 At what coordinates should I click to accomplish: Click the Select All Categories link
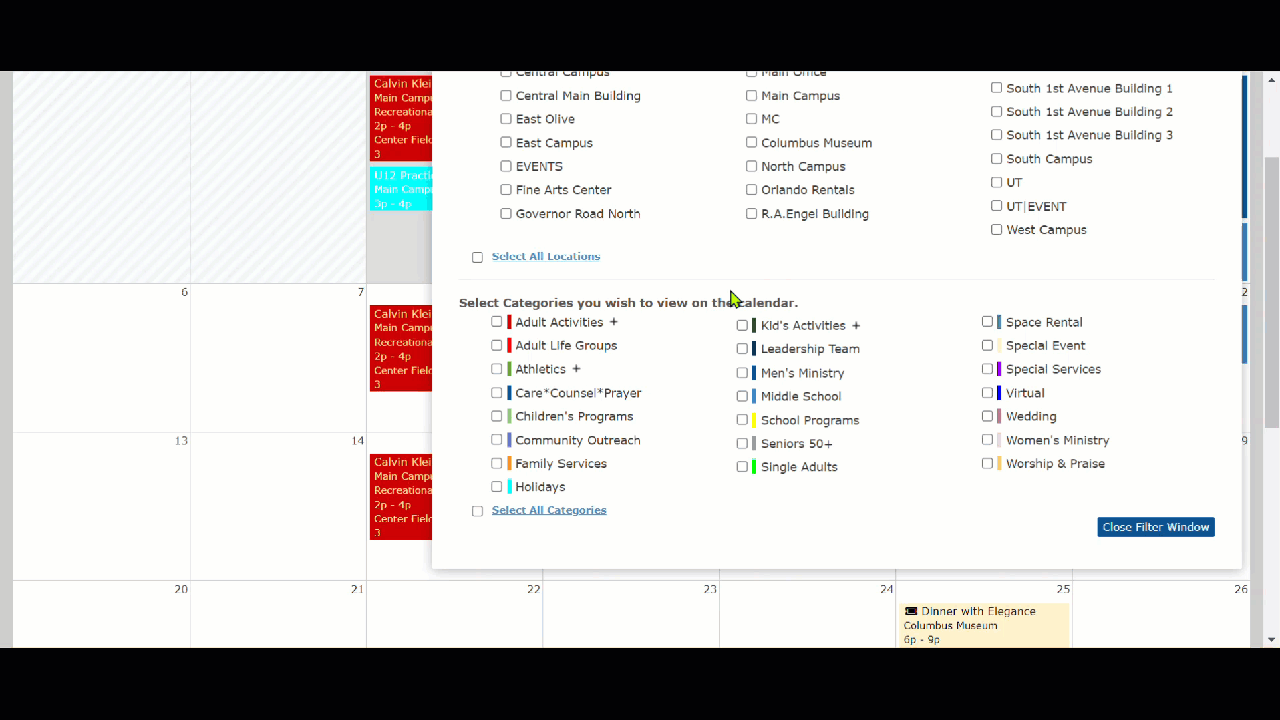(x=548, y=510)
